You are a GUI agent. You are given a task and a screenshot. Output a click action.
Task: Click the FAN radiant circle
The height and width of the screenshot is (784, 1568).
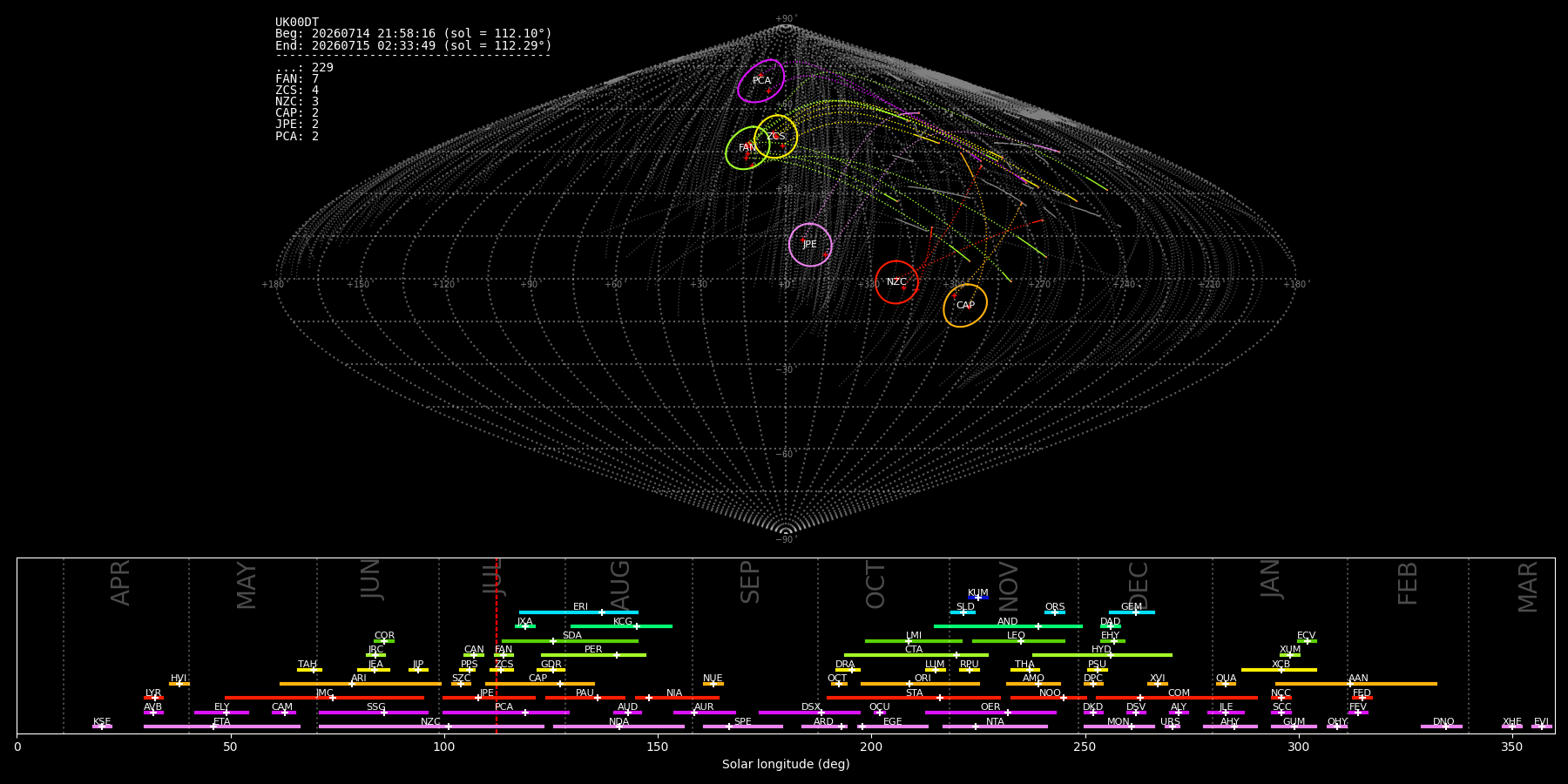[748, 148]
